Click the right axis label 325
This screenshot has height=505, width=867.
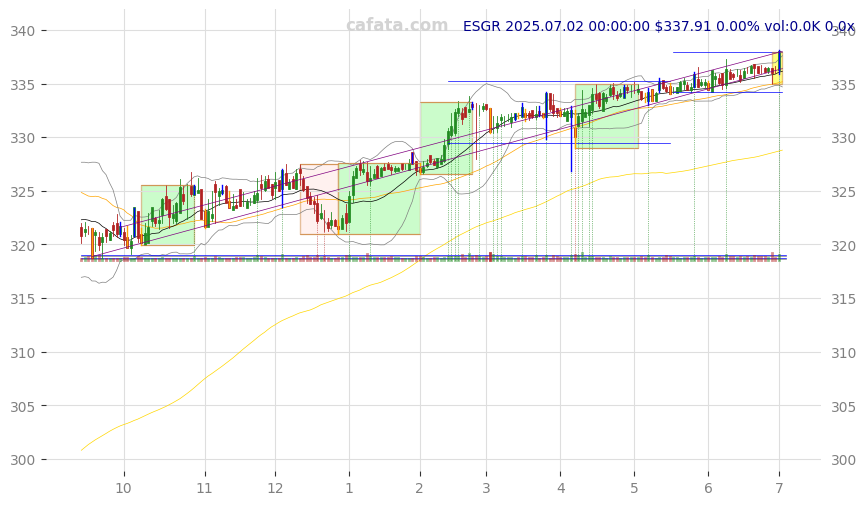844,192
